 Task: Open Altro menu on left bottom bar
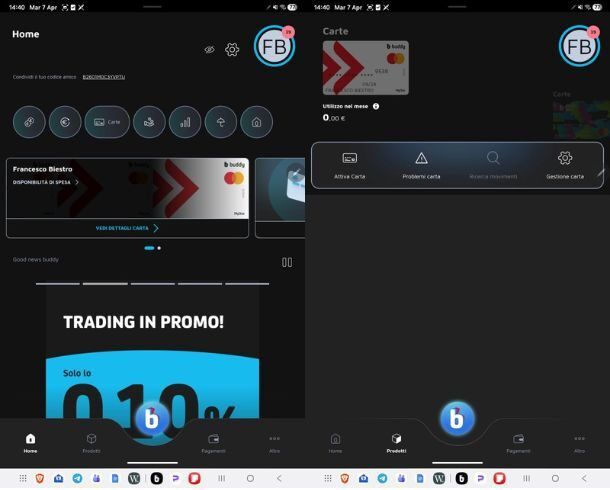pyautogui.click(x=274, y=442)
